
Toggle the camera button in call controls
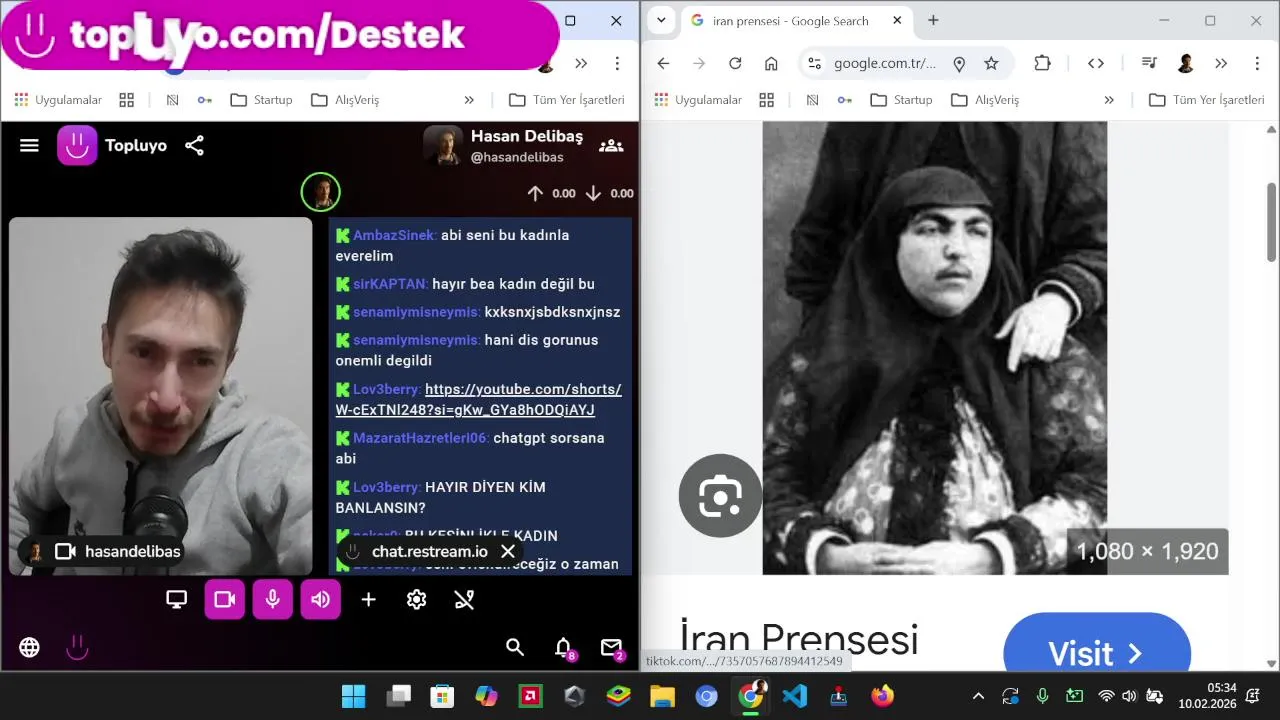coord(225,599)
